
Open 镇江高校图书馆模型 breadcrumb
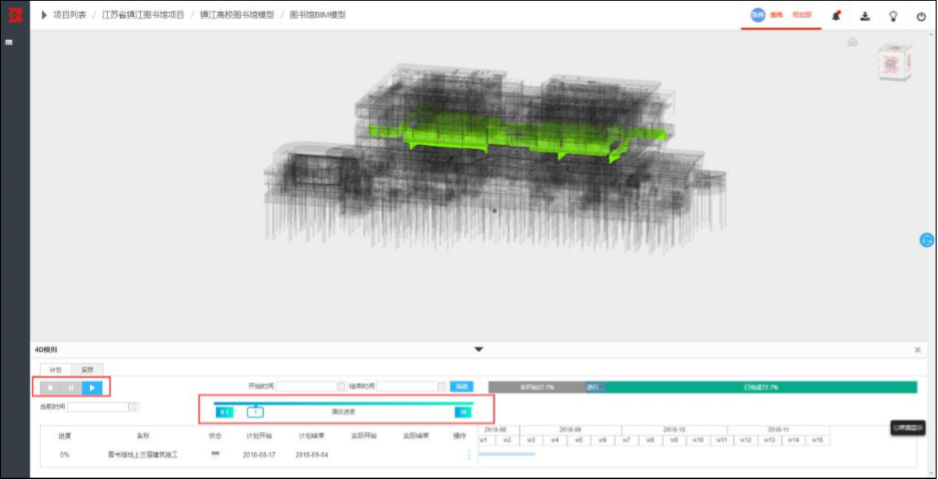coord(237,15)
